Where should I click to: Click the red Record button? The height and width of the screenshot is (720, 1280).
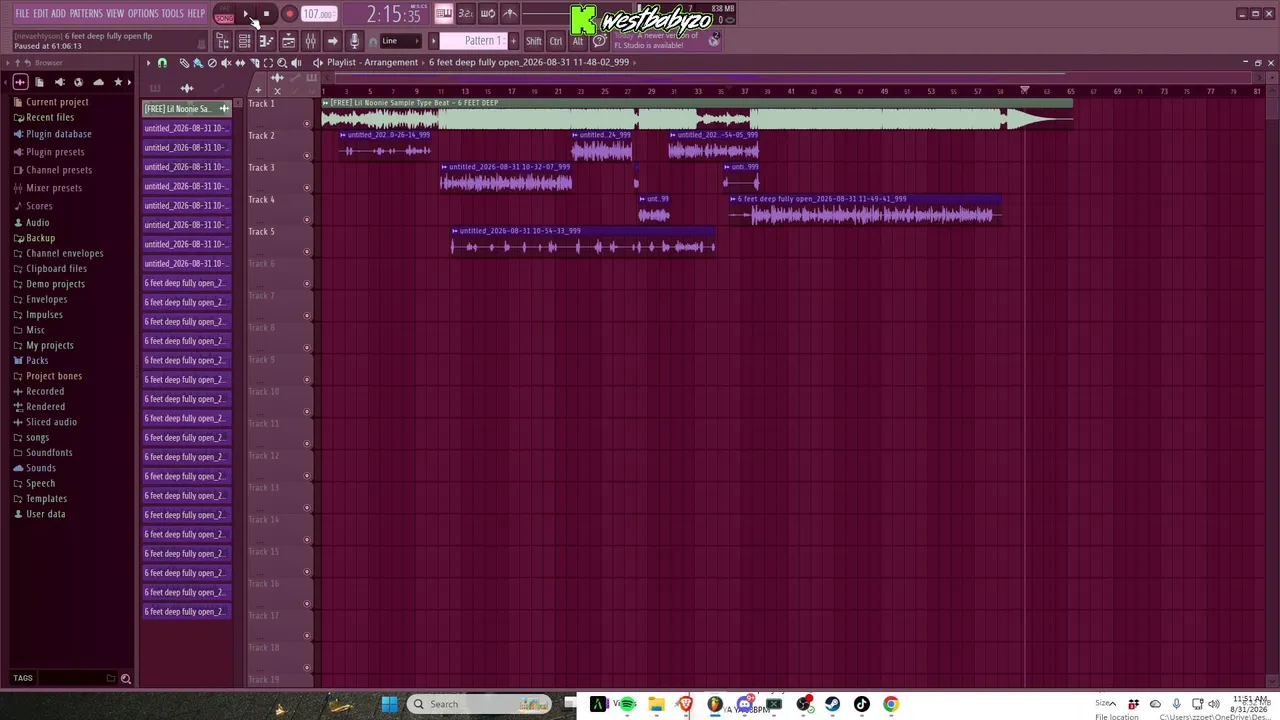[289, 14]
